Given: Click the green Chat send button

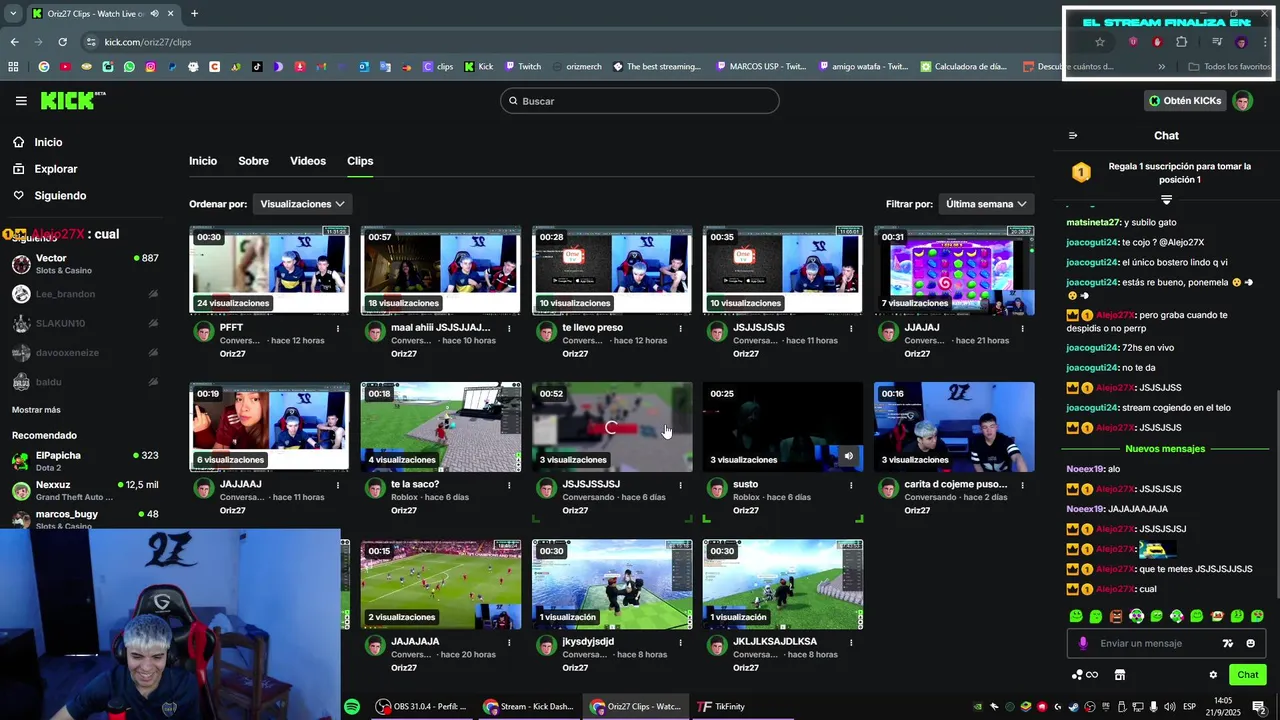Looking at the screenshot, I should point(1247,675).
